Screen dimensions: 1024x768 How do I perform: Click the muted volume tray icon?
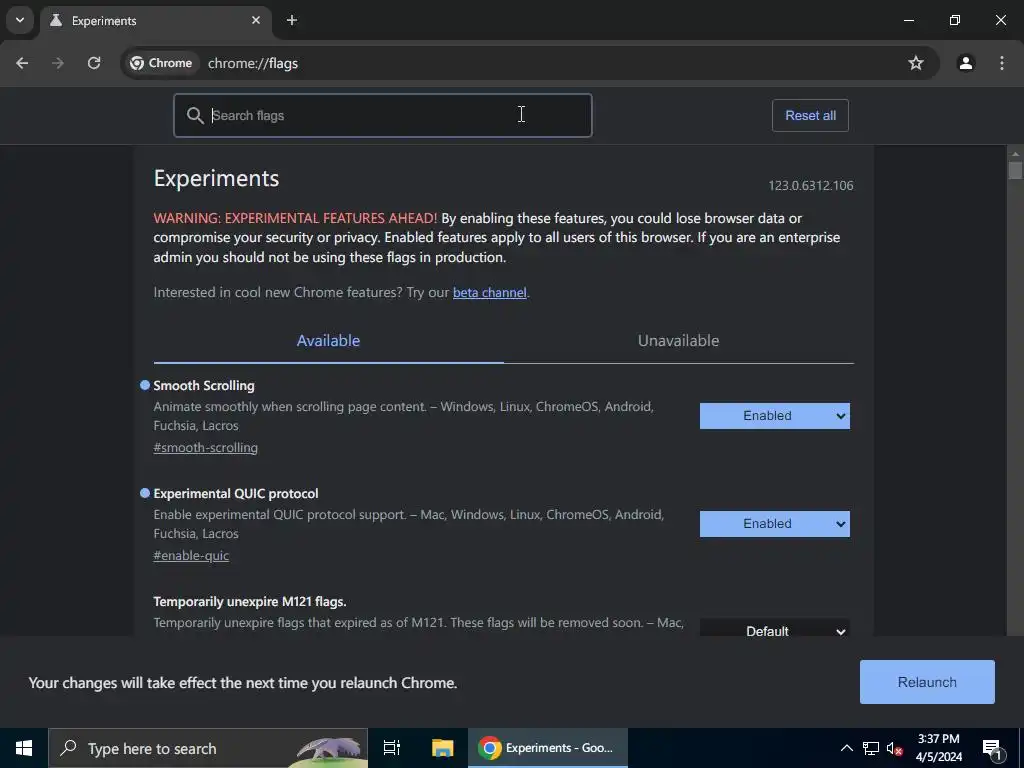click(x=894, y=748)
